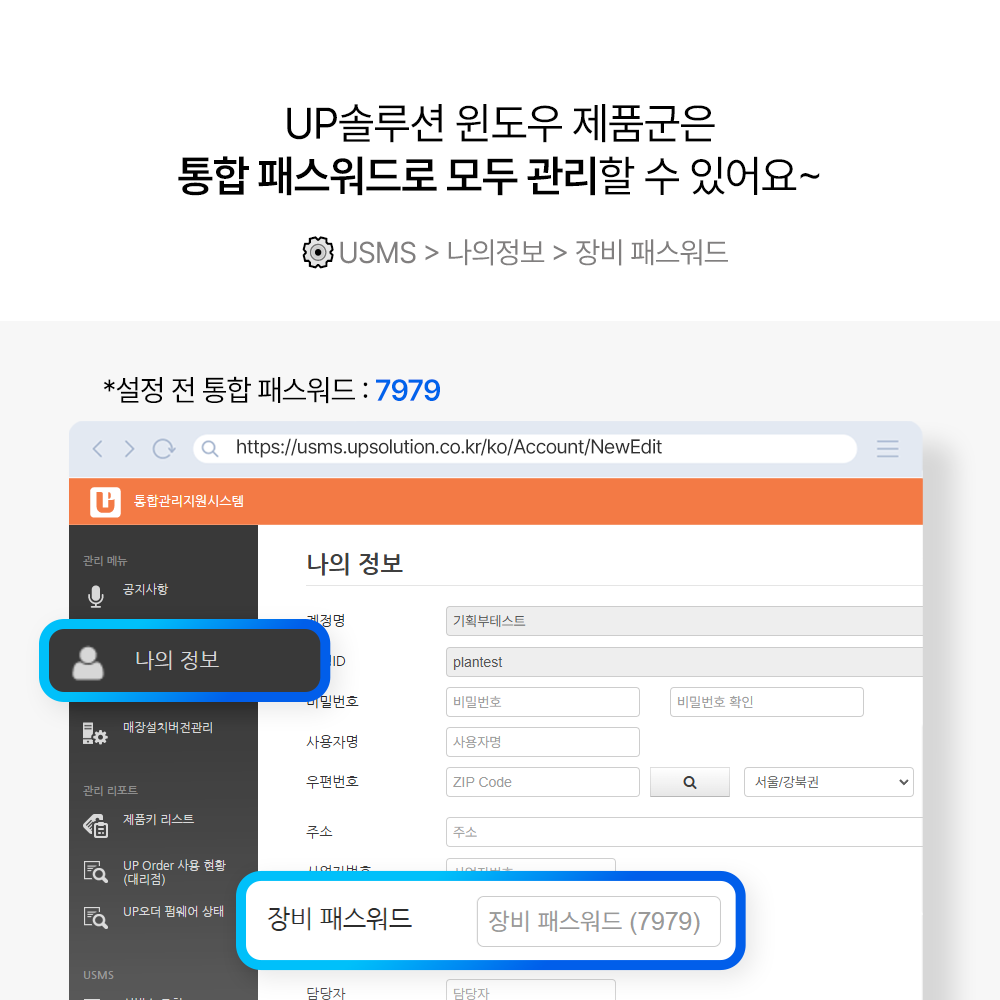Click the 주소 field label
The width and height of the screenshot is (1000, 1000).
319,832
